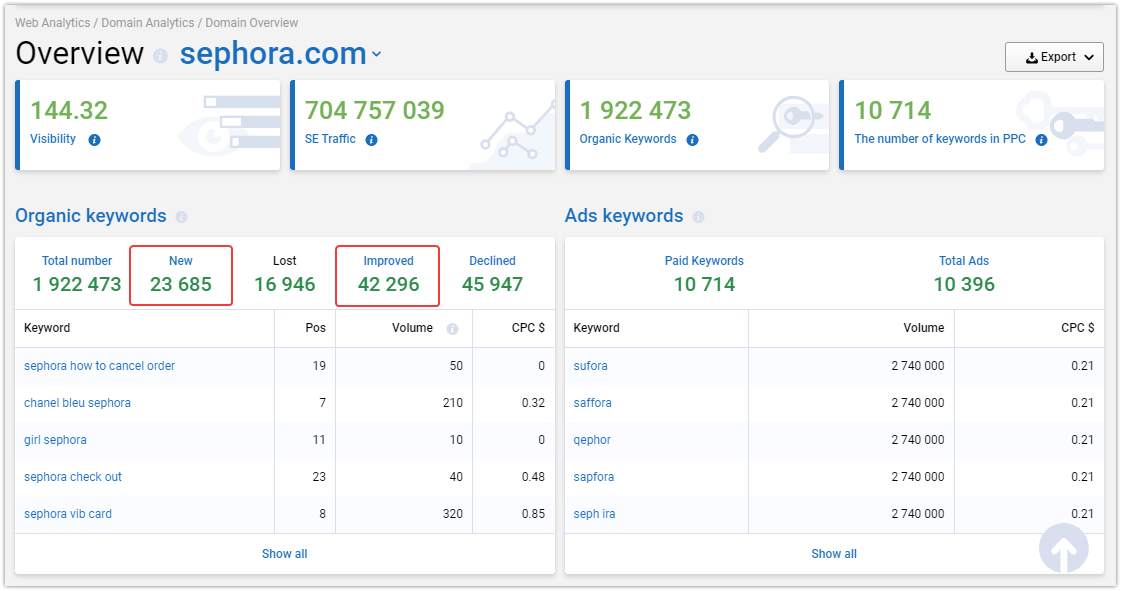Click Show all under Ads keywords table
The image size is (1121, 591).
(x=834, y=554)
